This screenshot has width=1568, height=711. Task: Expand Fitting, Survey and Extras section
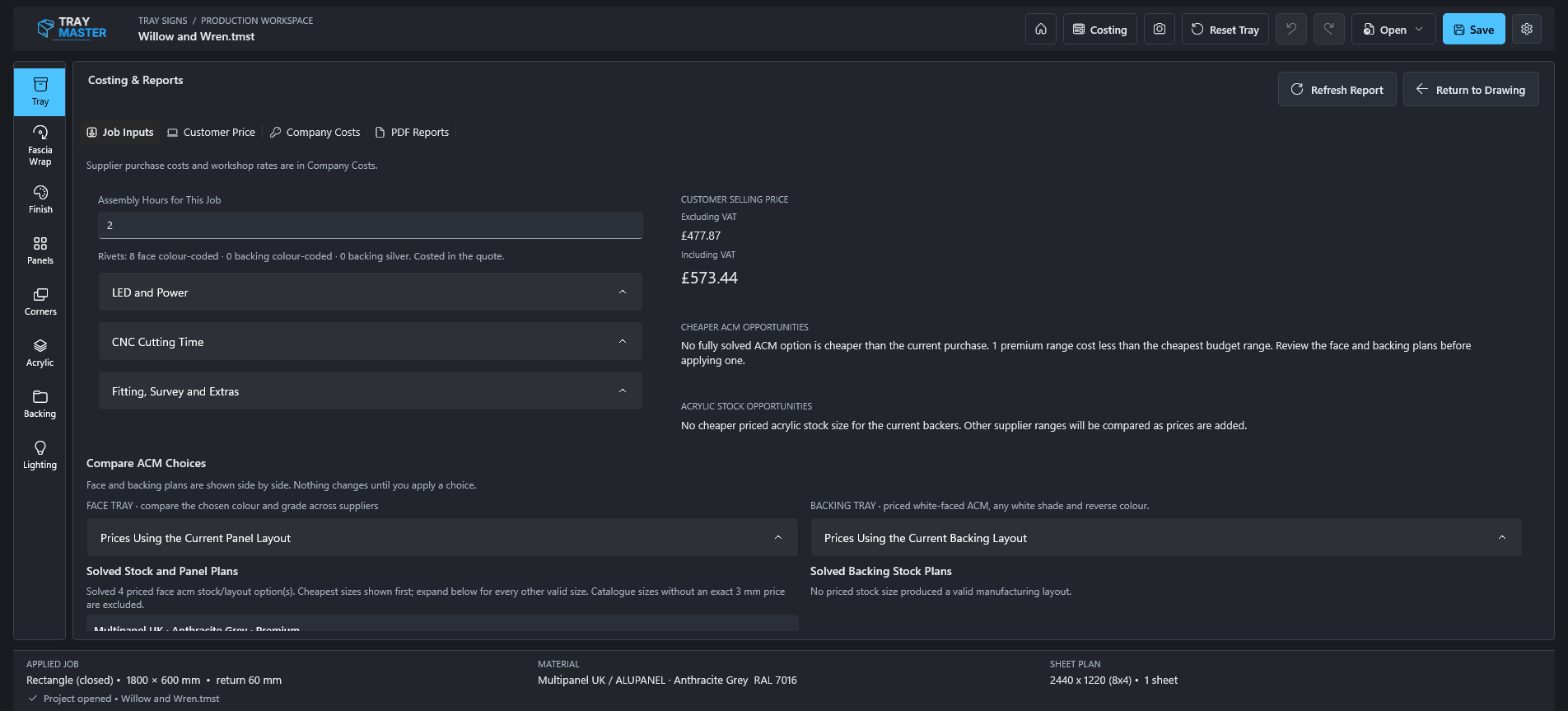370,391
